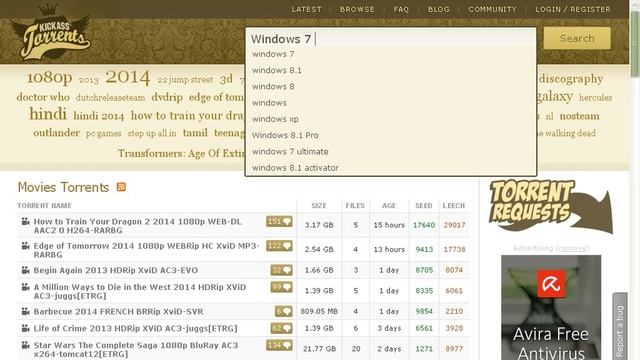The image size is (640, 360).
Task: Open LOGIN / REGISTER
Action: tap(573, 9)
